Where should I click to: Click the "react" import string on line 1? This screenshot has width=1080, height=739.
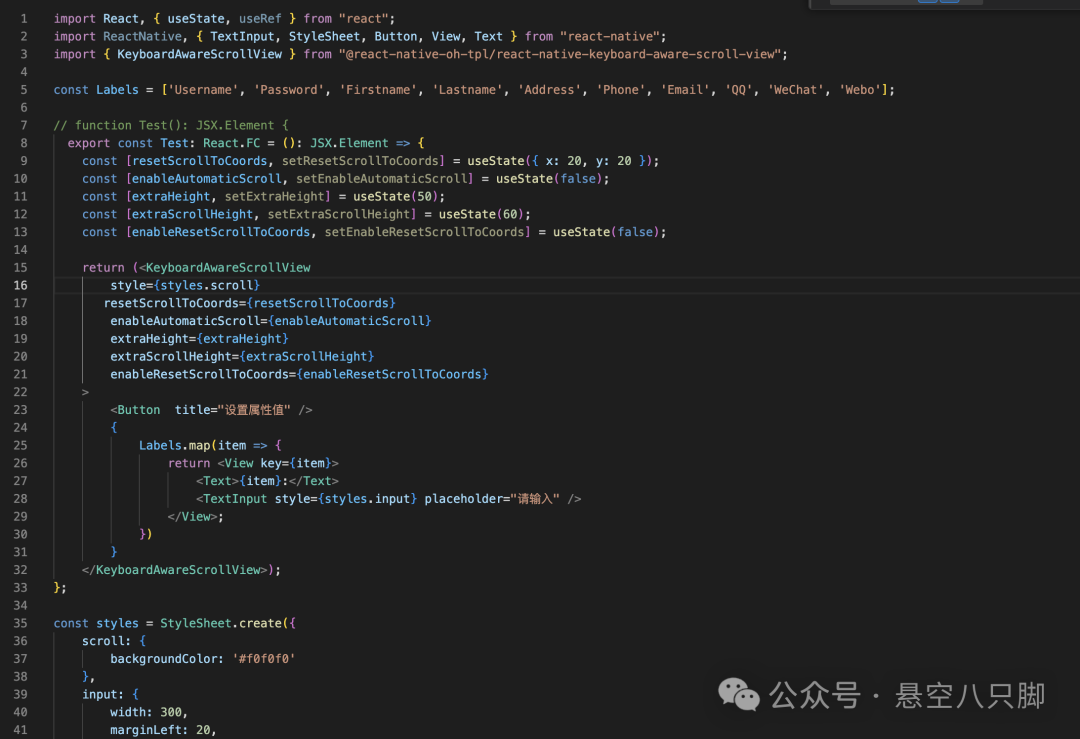(x=363, y=19)
